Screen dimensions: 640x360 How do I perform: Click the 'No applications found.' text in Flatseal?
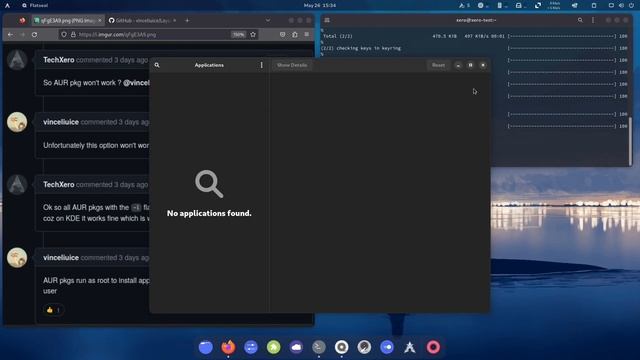tap(209, 213)
